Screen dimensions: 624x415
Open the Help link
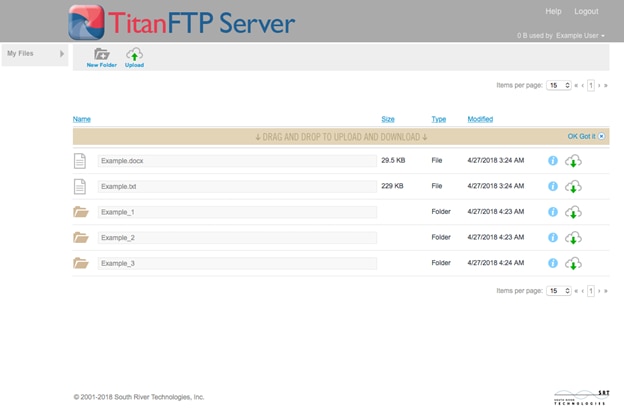click(x=553, y=12)
